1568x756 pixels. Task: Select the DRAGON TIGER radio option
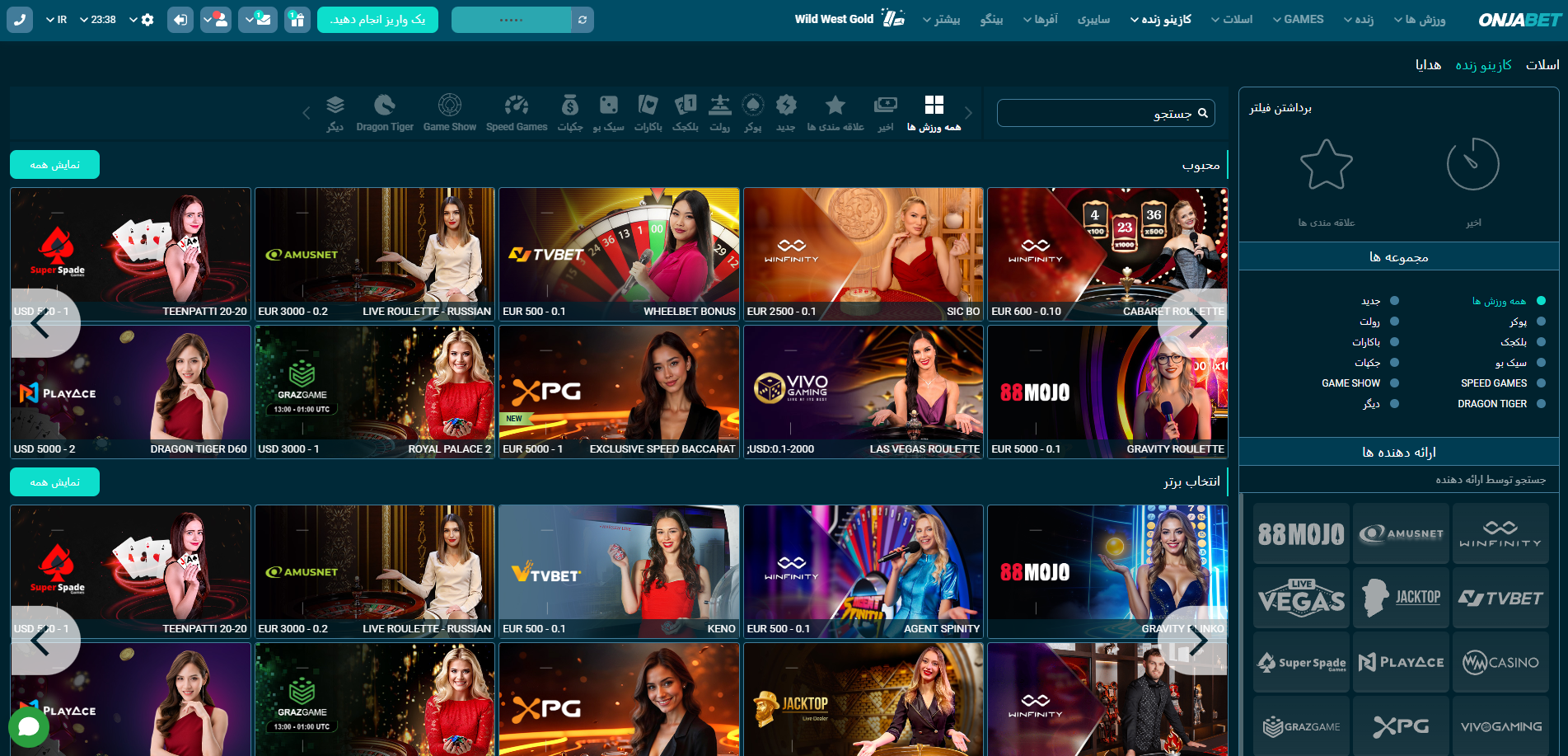coord(1541,404)
